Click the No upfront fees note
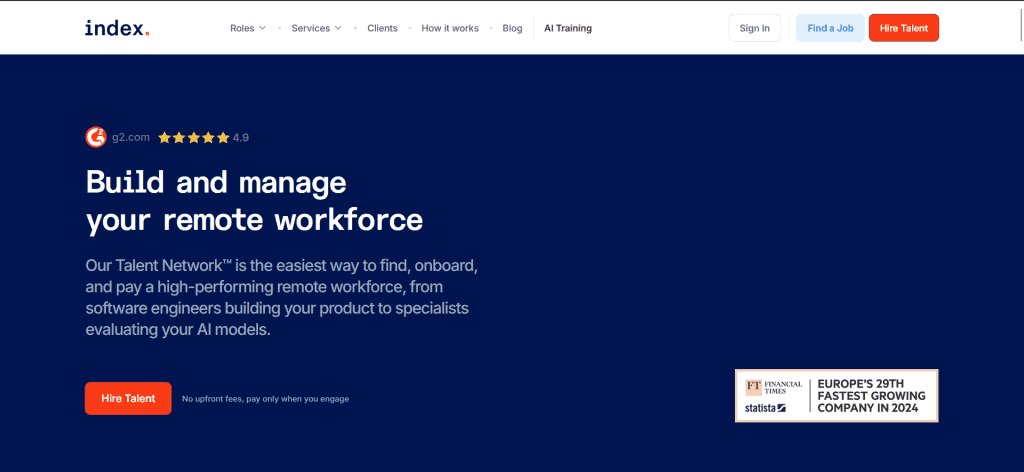 click(265, 399)
